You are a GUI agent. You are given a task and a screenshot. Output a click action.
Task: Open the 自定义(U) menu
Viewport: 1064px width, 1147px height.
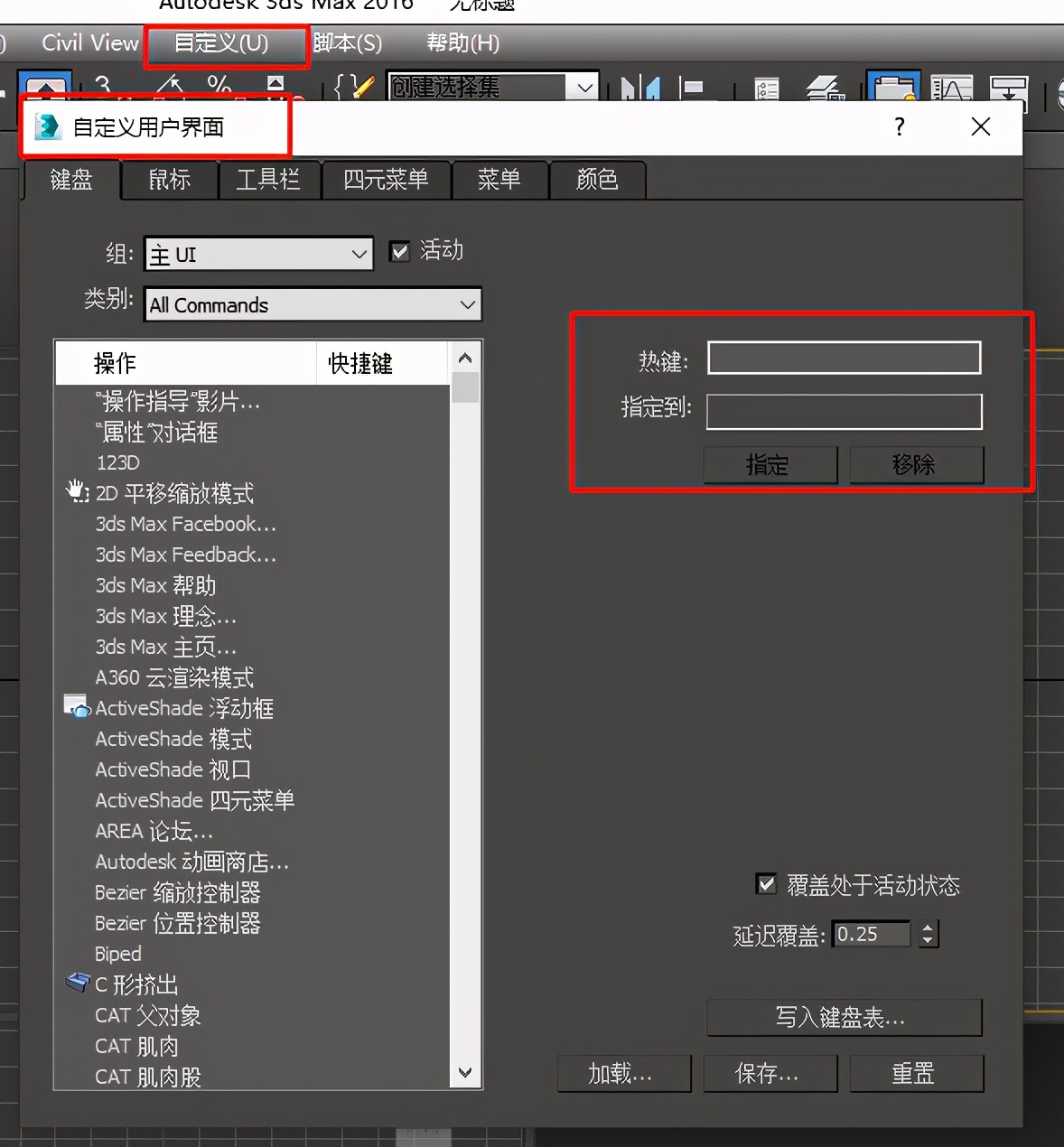pyautogui.click(x=226, y=43)
